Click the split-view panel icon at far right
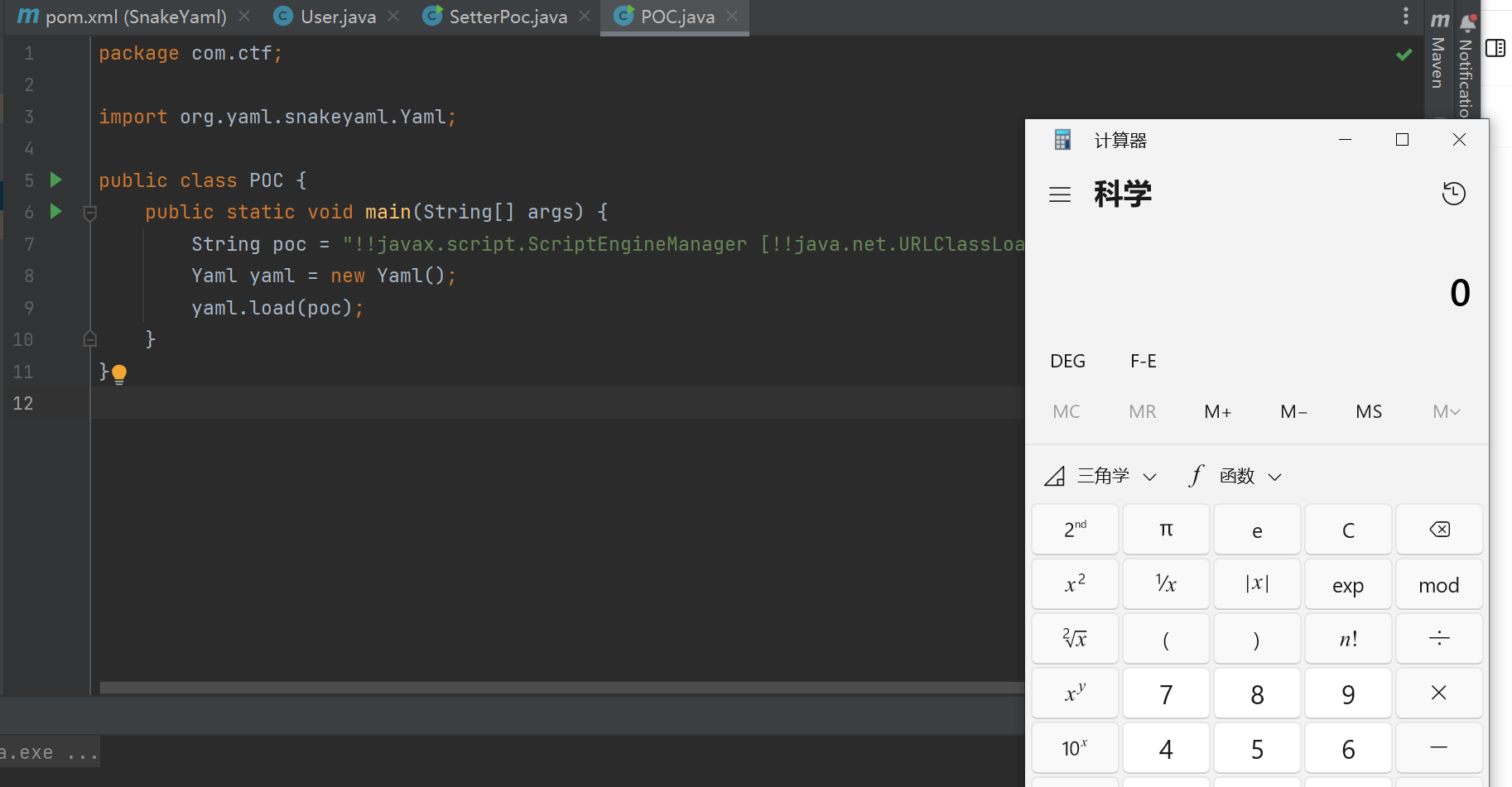This screenshot has width=1512, height=787. point(1495,48)
